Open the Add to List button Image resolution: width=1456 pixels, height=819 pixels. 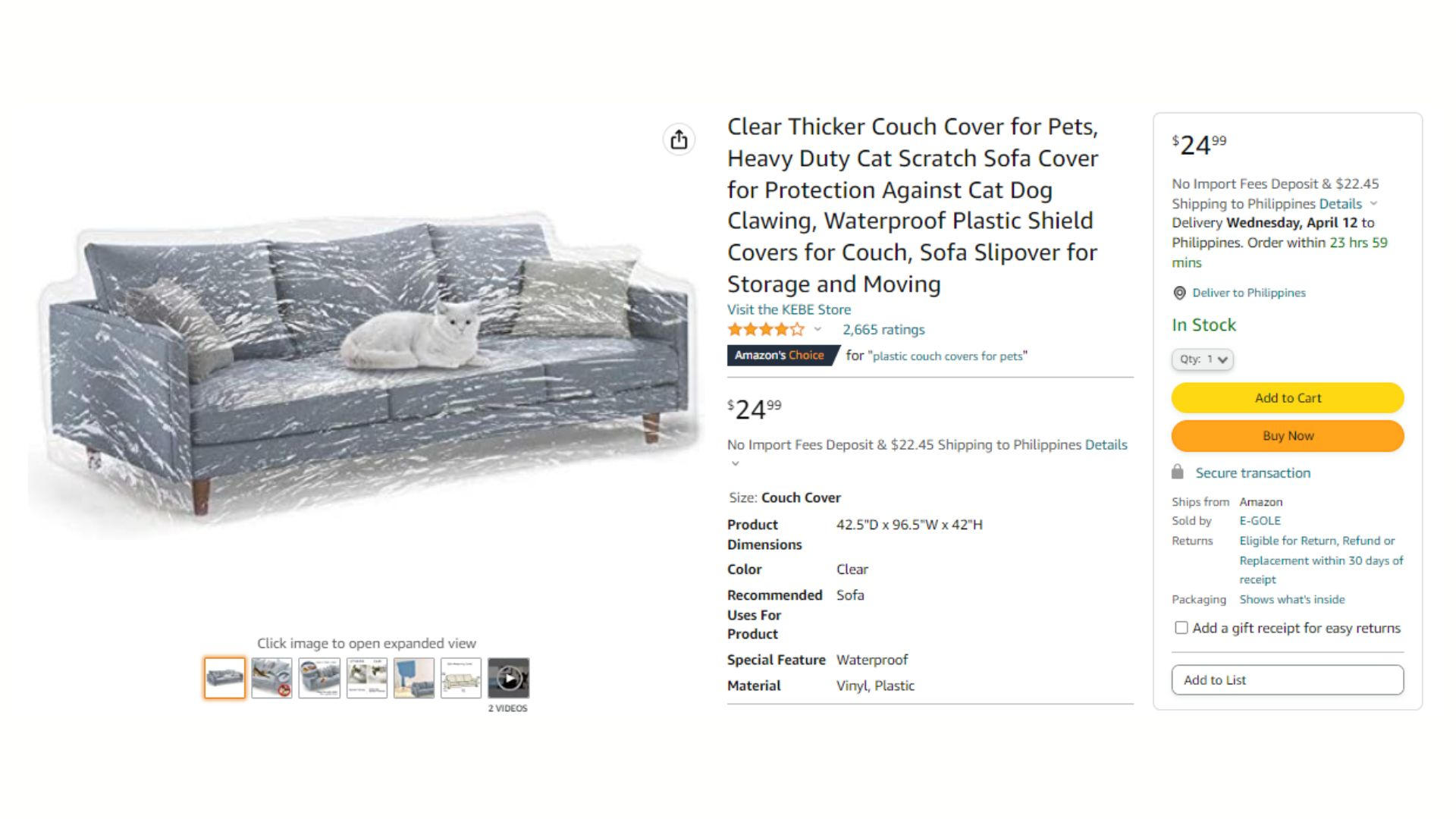1288,680
